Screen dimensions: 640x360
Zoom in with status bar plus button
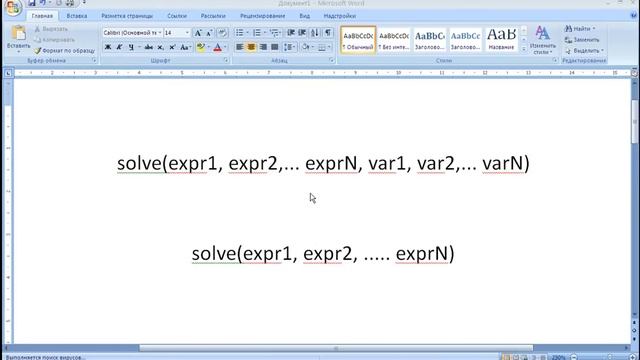coord(633,357)
